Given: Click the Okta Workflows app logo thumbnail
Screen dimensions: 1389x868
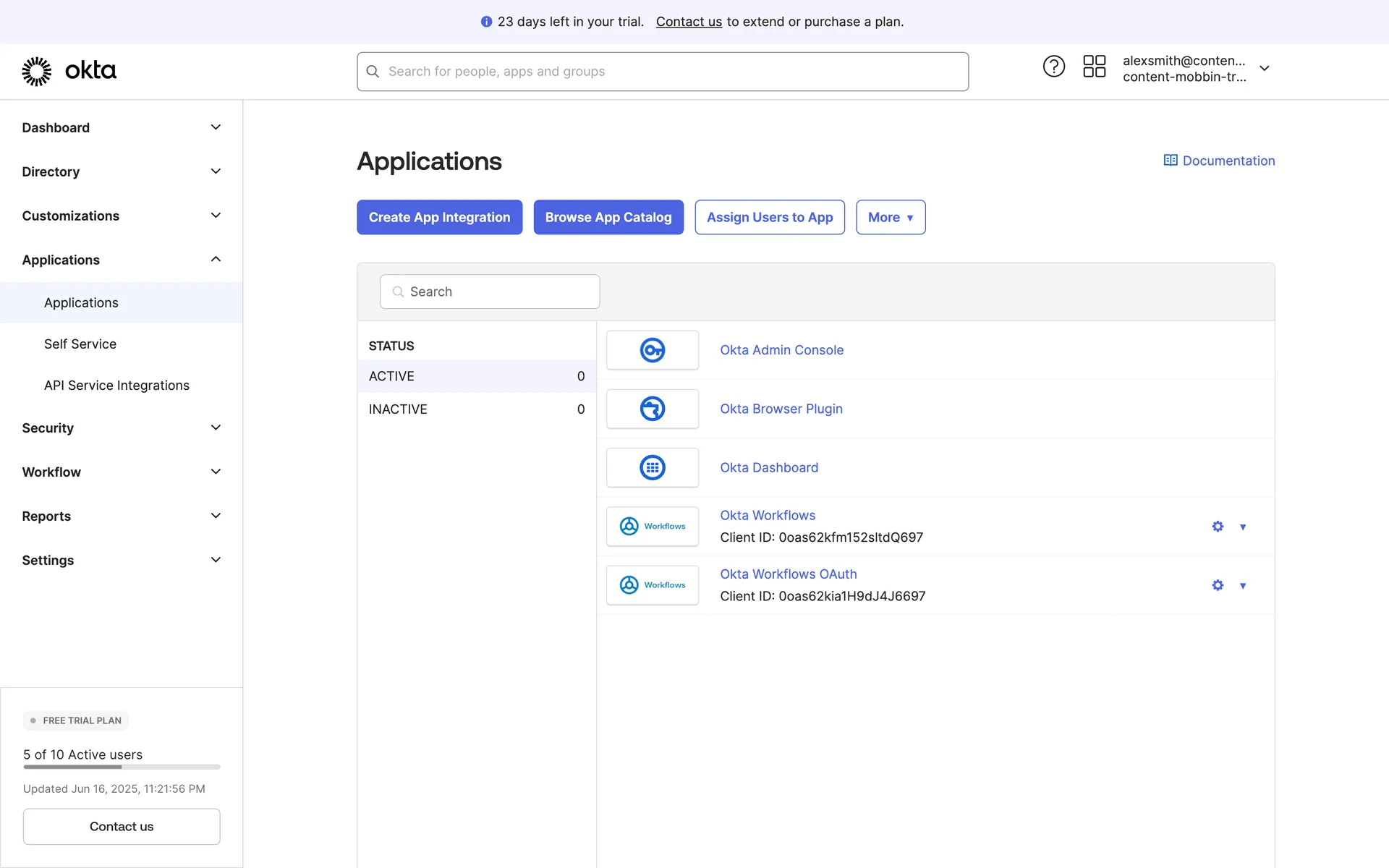Looking at the screenshot, I should pos(652,527).
